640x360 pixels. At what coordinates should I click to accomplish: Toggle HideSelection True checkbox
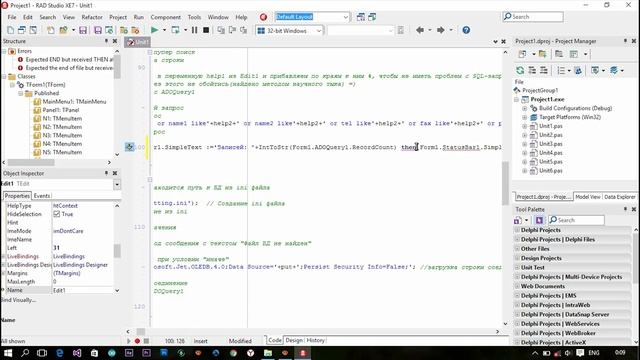tap(57, 214)
